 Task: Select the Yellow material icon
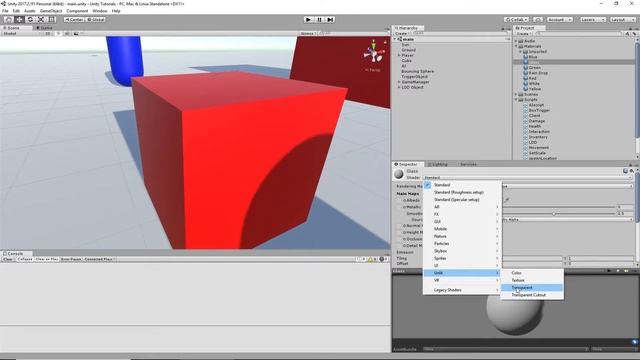526,89
